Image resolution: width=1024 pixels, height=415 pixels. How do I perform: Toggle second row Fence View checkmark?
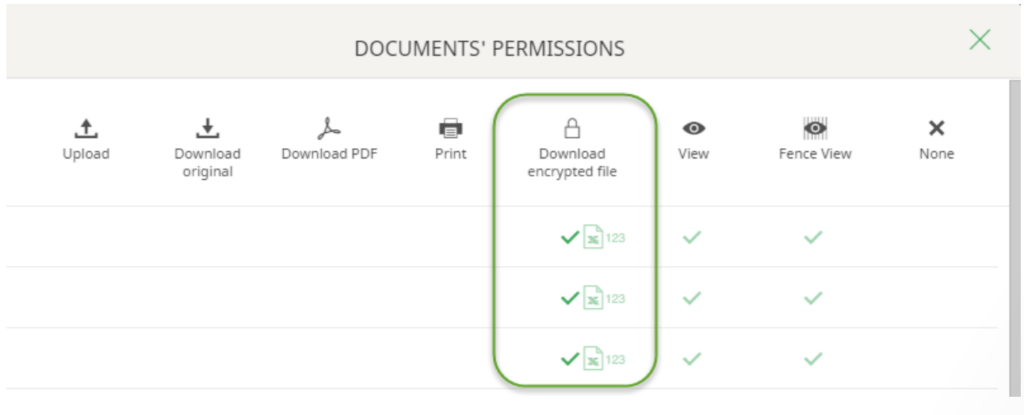point(813,298)
